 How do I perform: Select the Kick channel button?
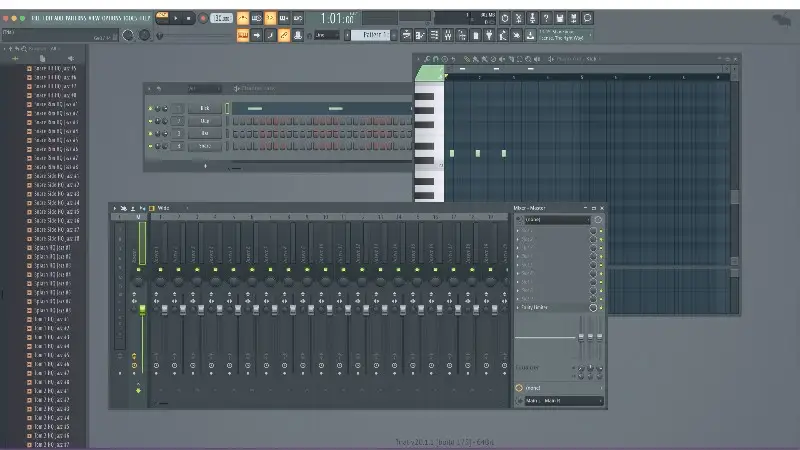pos(204,108)
